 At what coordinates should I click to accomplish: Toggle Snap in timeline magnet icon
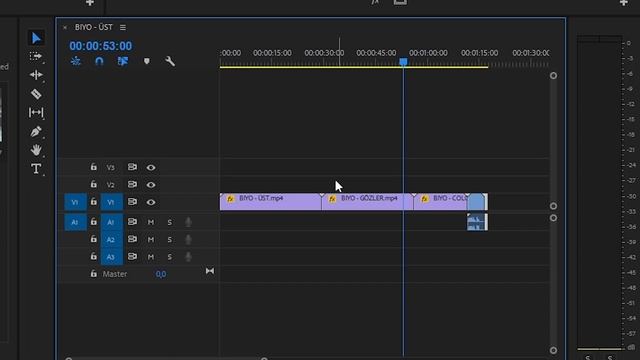(99, 61)
